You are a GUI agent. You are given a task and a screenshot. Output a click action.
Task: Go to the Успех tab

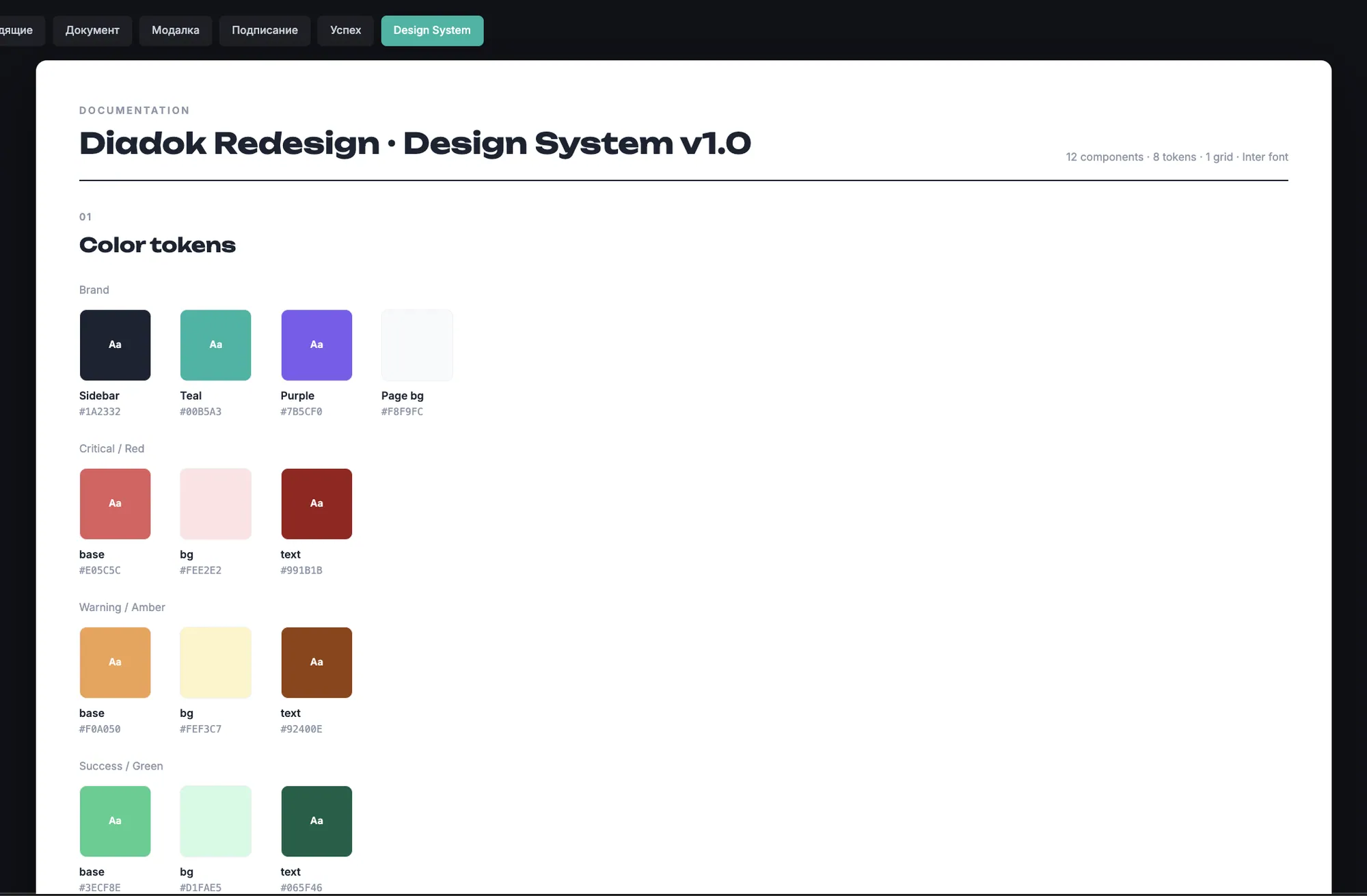point(345,31)
